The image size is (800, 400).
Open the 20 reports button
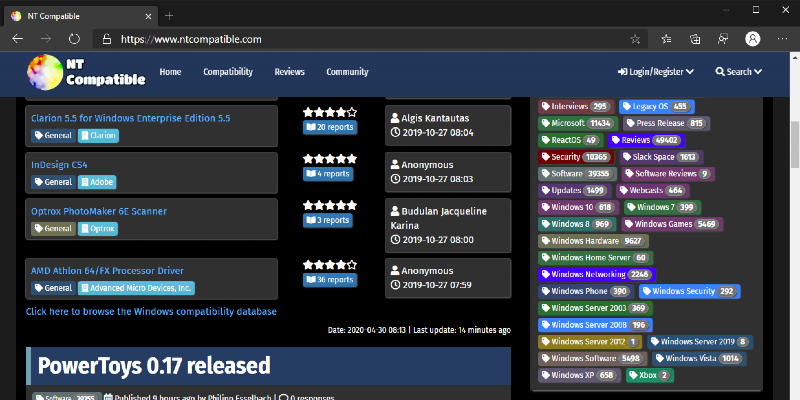(x=330, y=127)
